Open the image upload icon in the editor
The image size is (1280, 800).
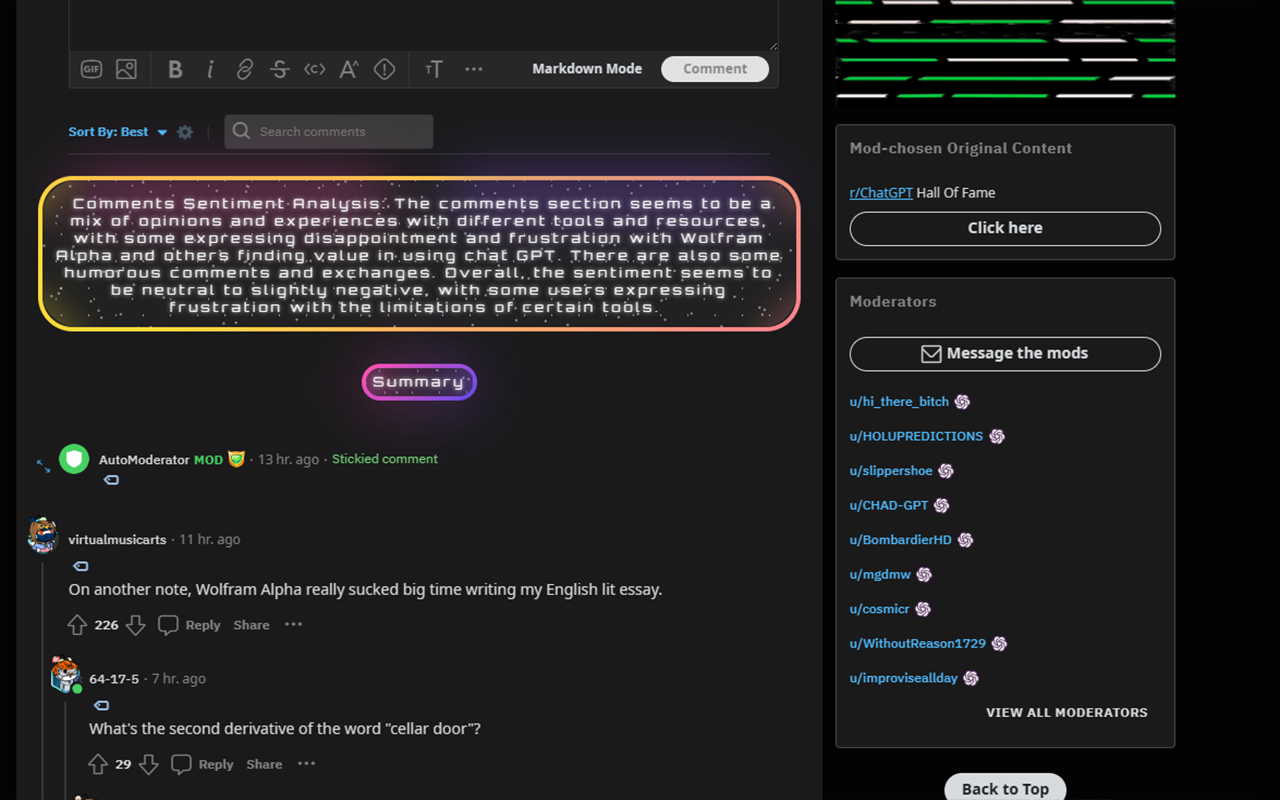[x=126, y=69]
